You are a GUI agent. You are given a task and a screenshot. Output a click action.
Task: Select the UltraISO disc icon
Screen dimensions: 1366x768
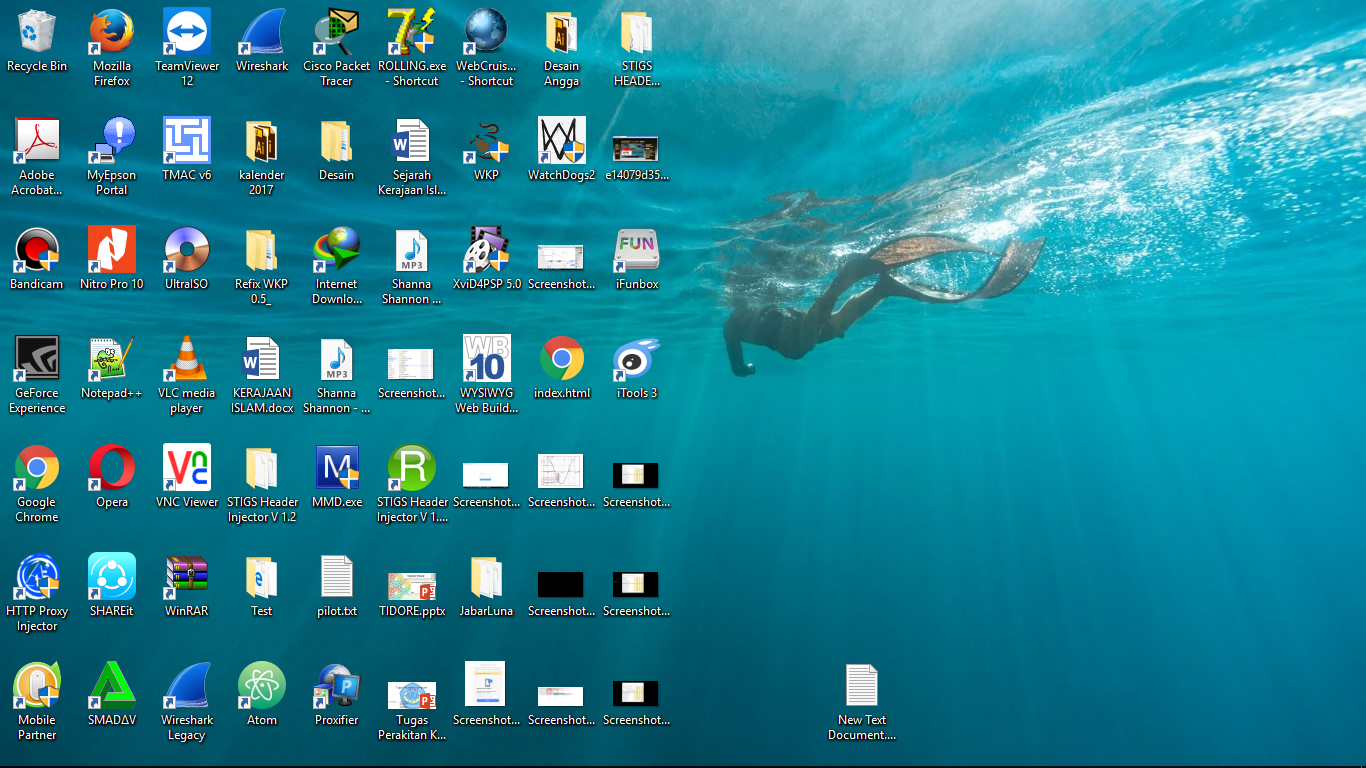187,250
